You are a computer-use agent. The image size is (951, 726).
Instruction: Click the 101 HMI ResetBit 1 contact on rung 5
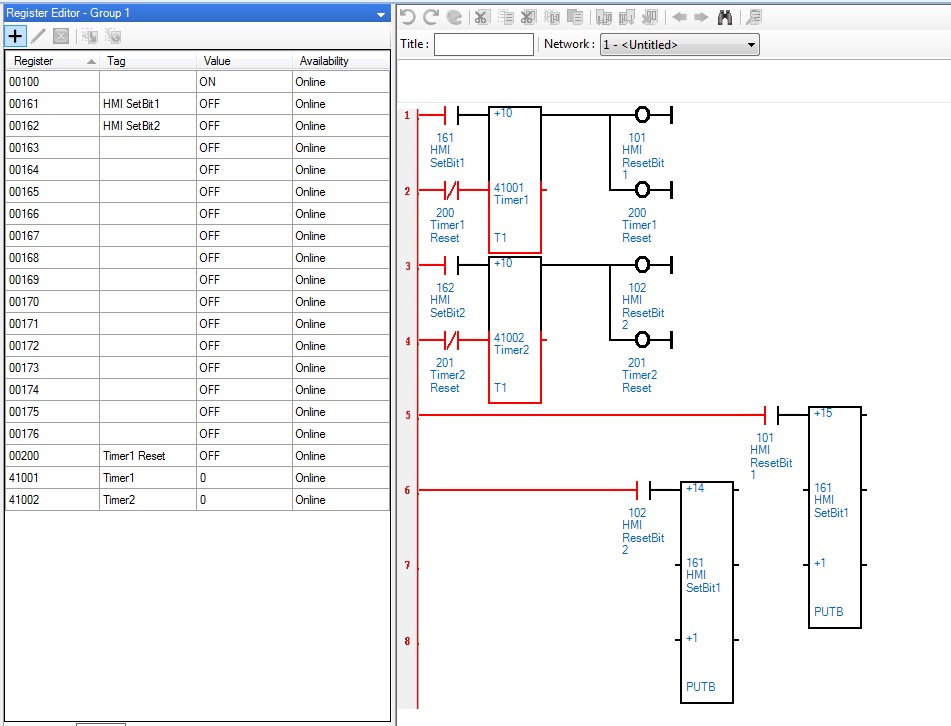tap(771, 415)
